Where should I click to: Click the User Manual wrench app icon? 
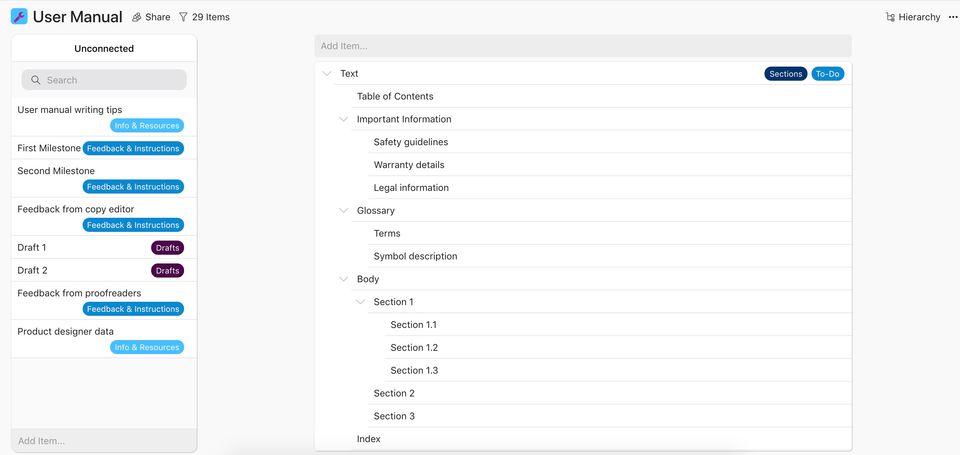pyautogui.click(x=19, y=17)
